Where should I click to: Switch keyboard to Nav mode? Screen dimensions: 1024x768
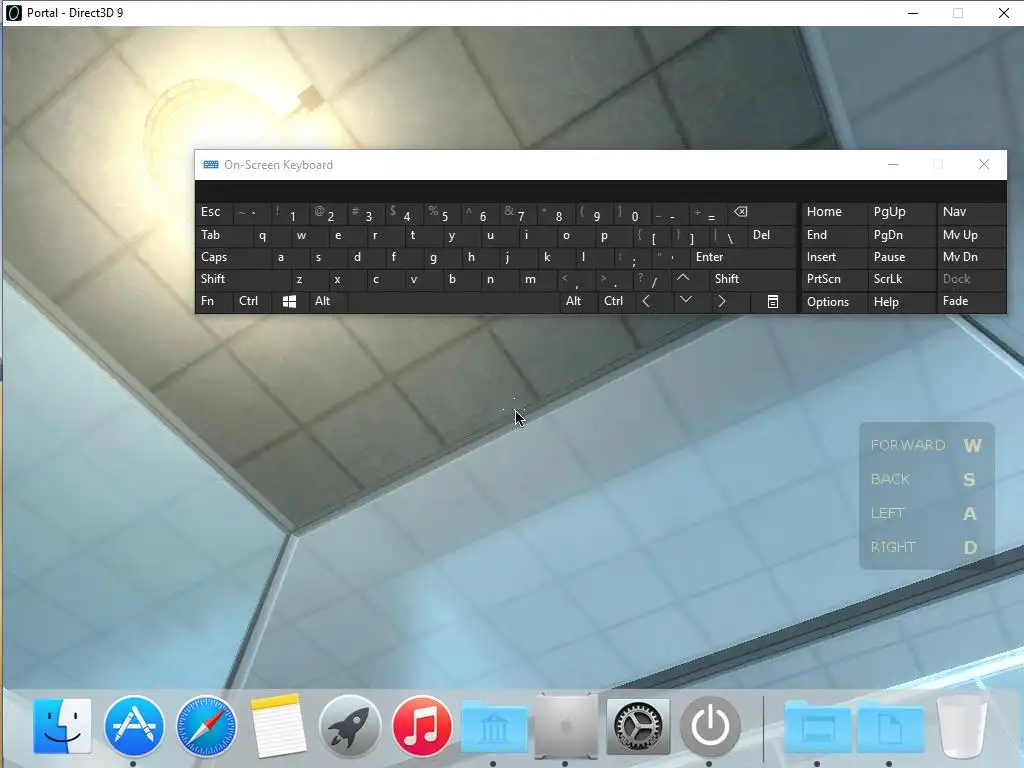[x=971, y=213]
